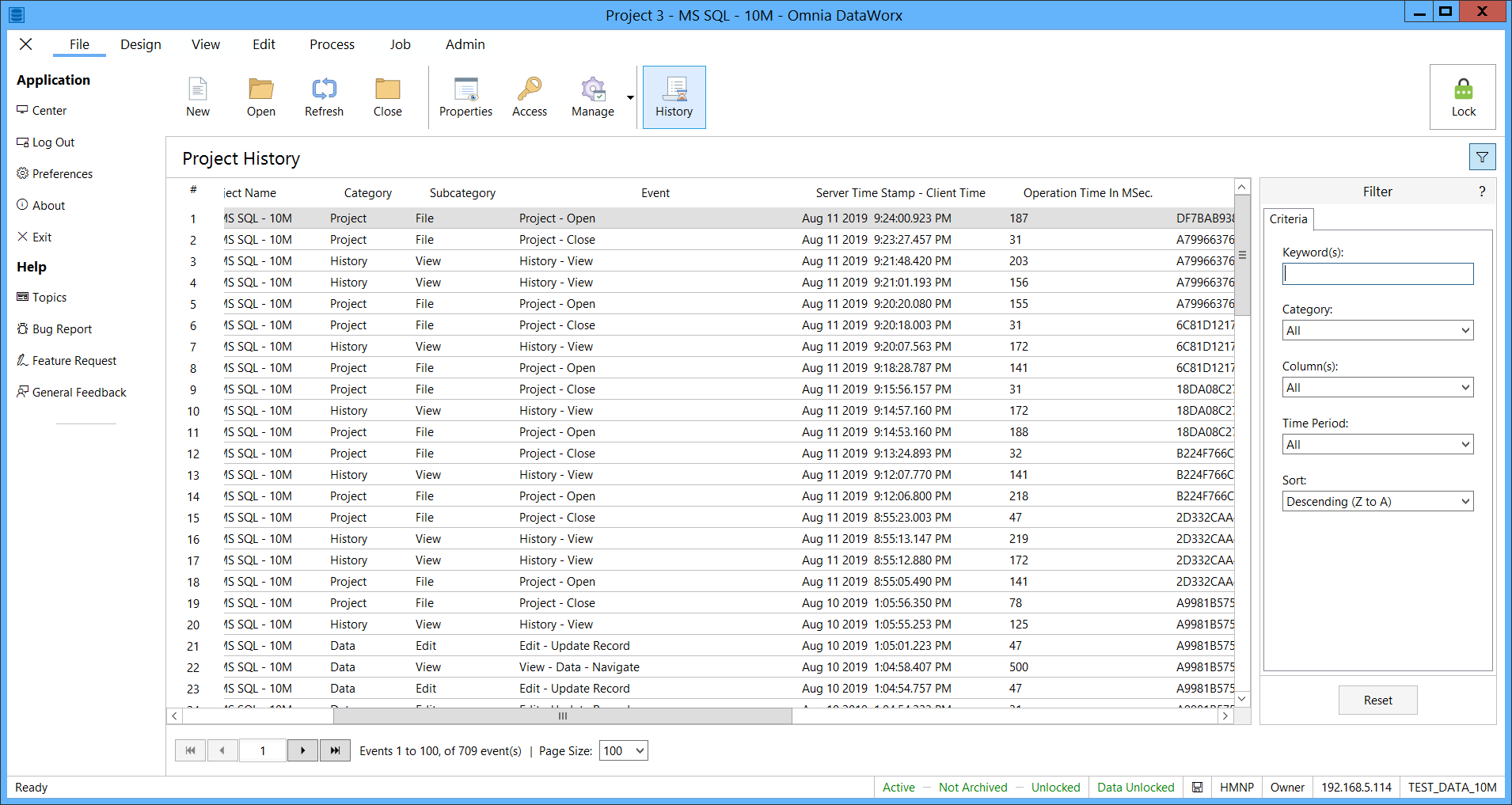
Task: Focus the Keyword(s) input field
Action: [1377, 274]
